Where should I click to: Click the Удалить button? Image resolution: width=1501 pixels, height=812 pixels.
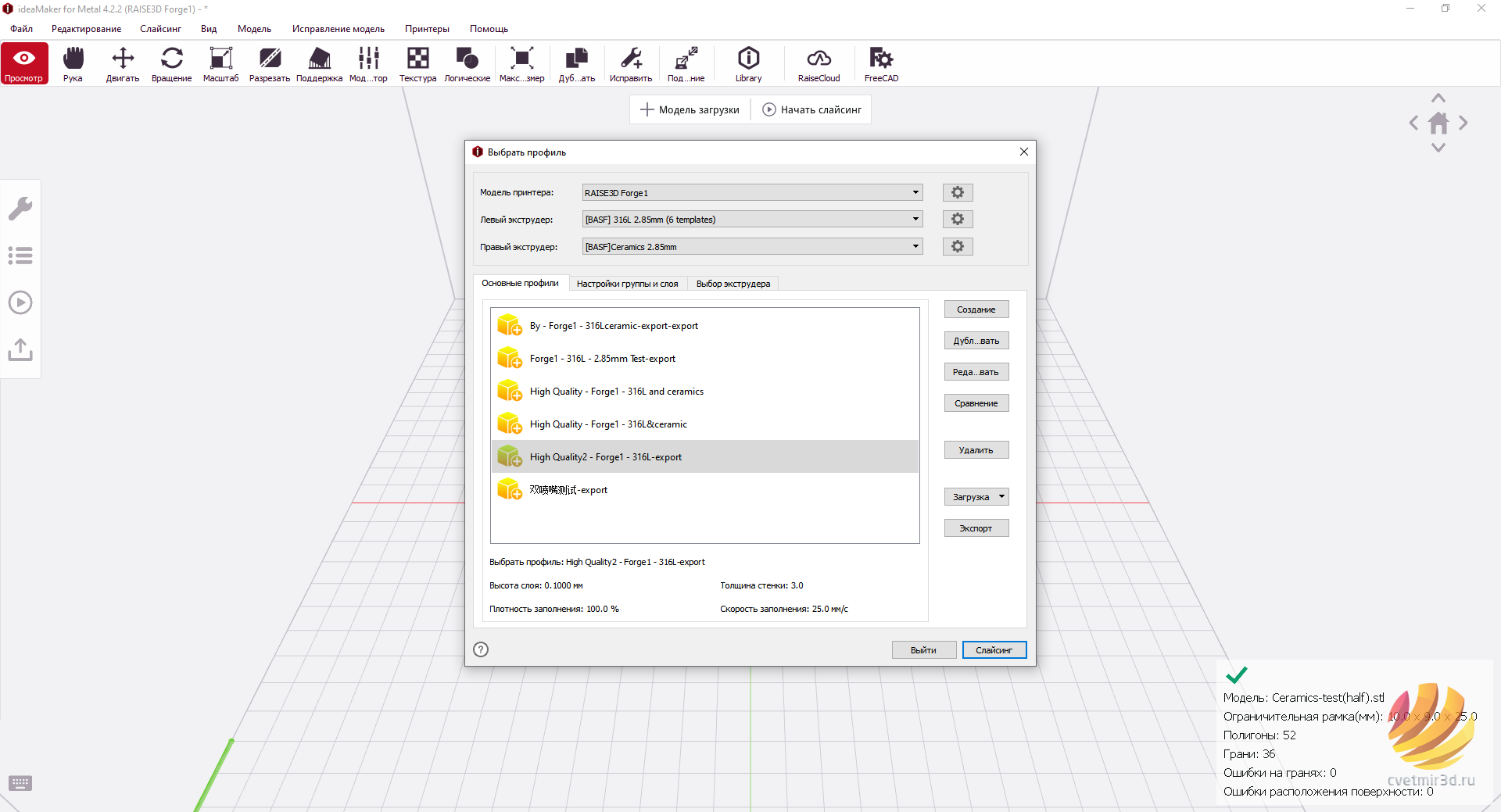click(x=976, y=450)
